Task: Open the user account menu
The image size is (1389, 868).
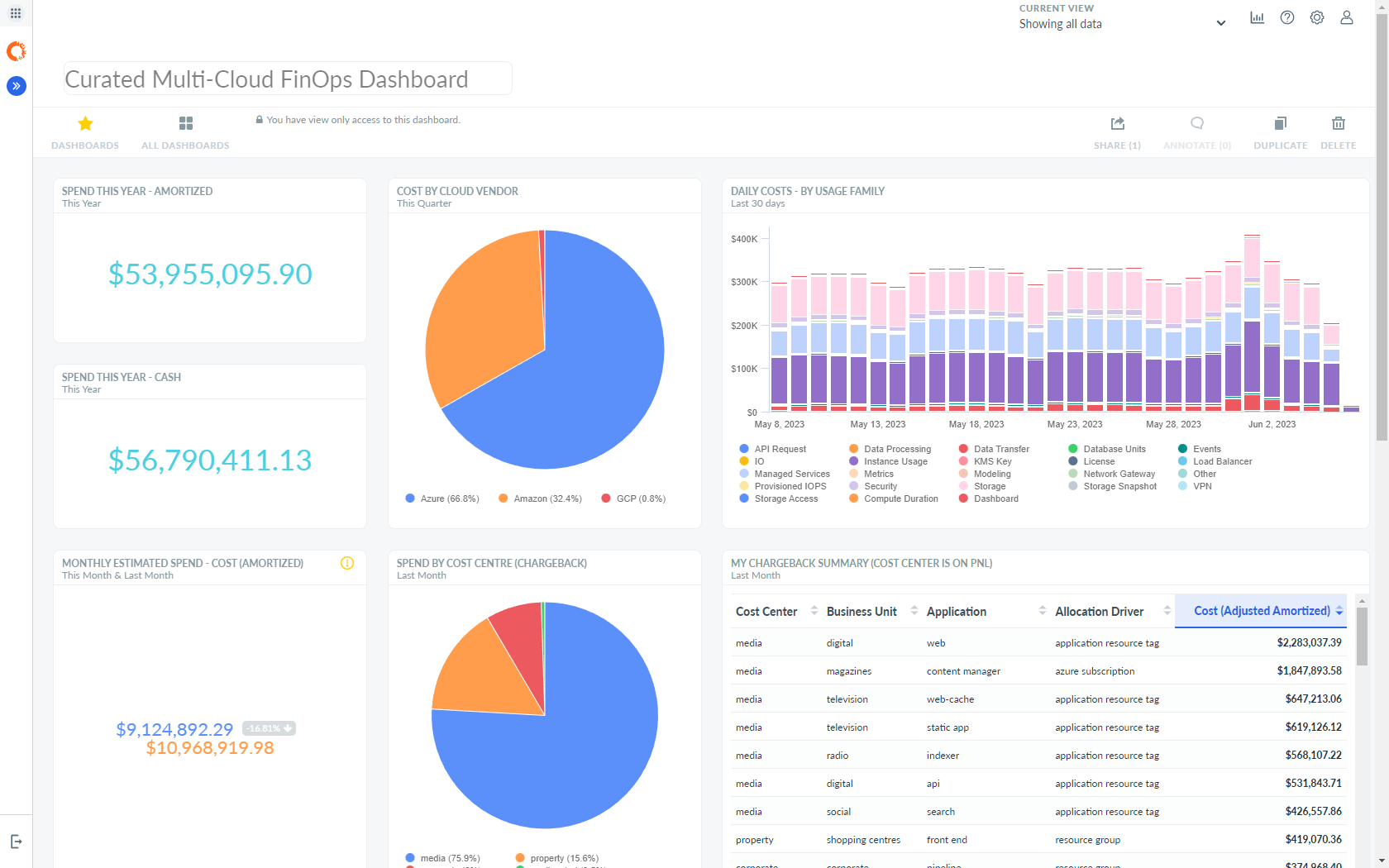Action: click(x=1346, y=17)
